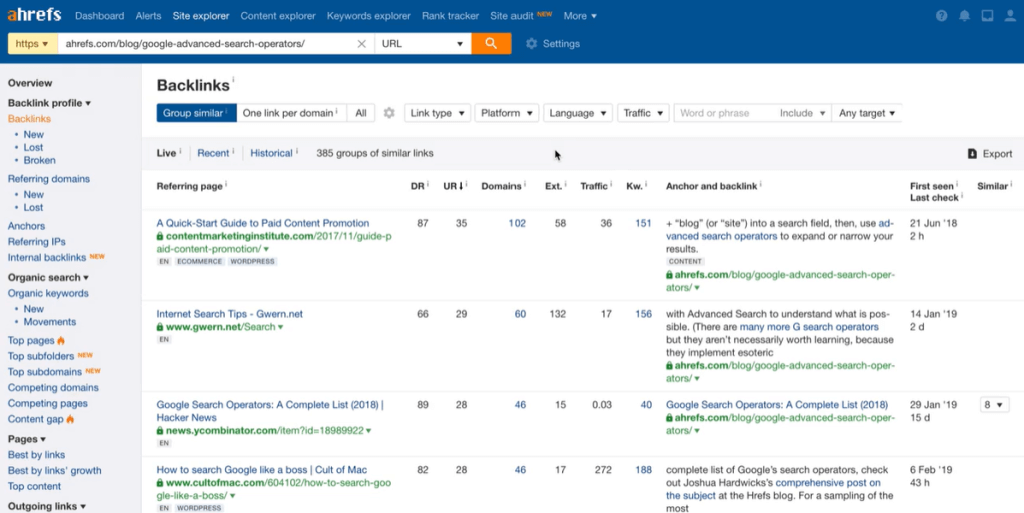The height and width of the screenshot is (513, 1024).
Task: Expand the Similar 8 dropdown for Hacker News
Action: tap(994, 405)
